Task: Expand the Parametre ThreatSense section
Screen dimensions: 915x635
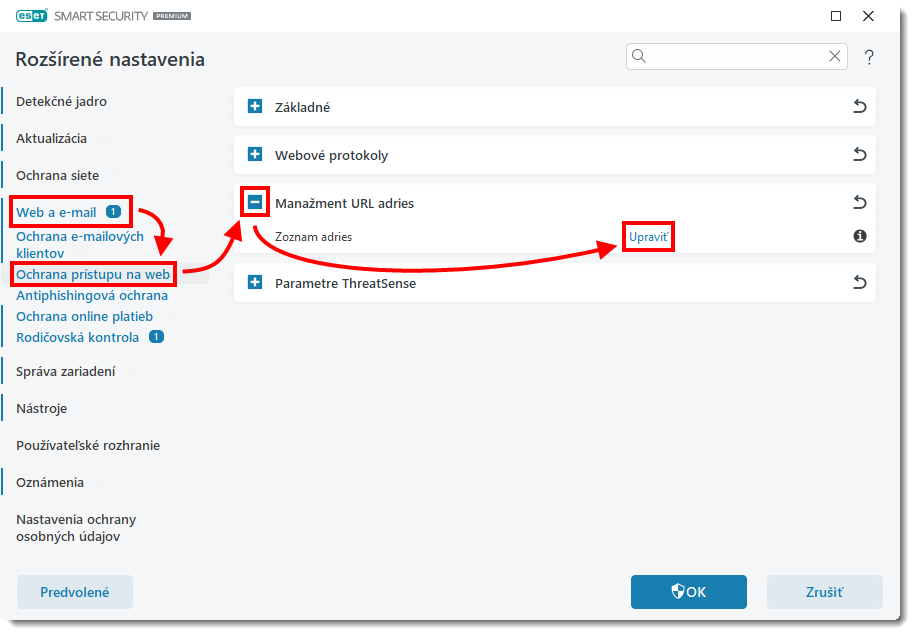Action: (255, 283)
